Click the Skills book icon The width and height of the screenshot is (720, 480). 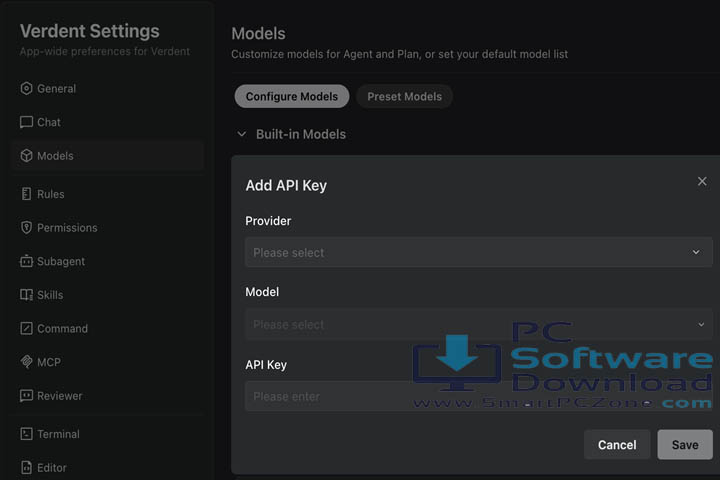pyautogui.click(x=26, y=295)
